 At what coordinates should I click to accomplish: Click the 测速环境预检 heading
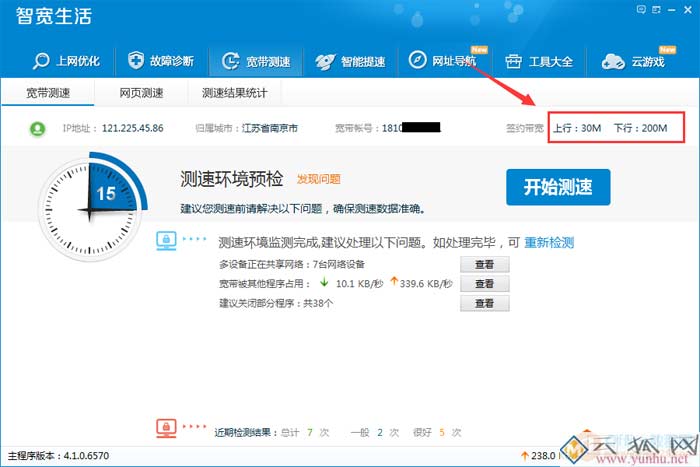click(231, 179)
